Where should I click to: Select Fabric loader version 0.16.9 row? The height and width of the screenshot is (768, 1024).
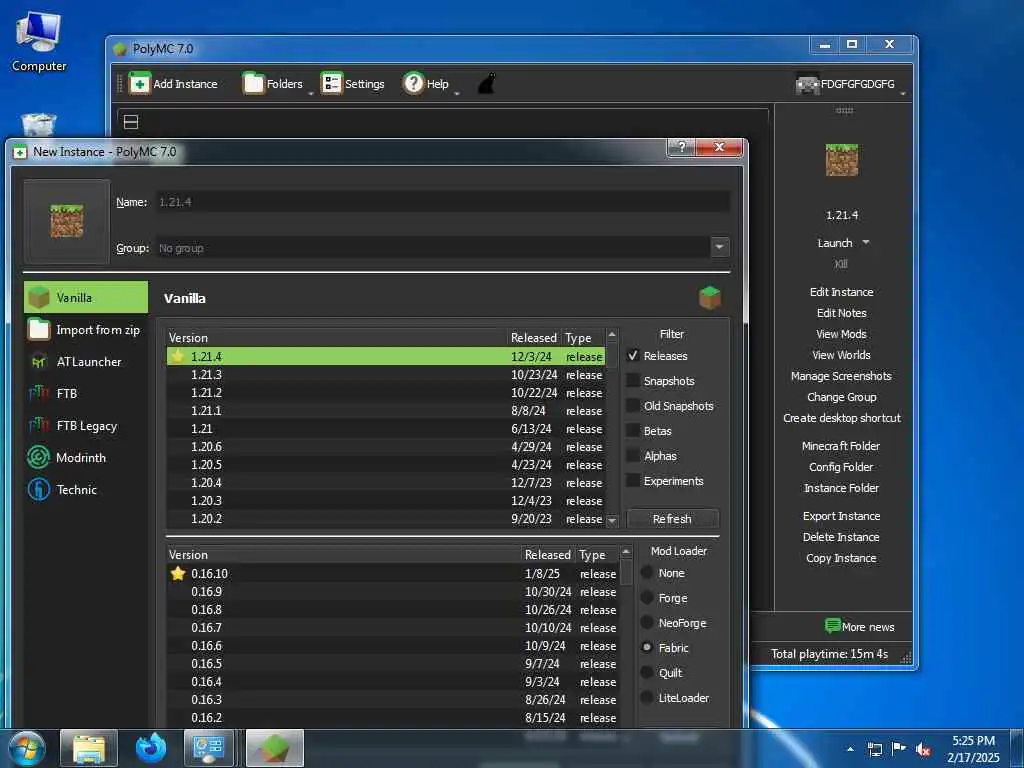point(392,592)
